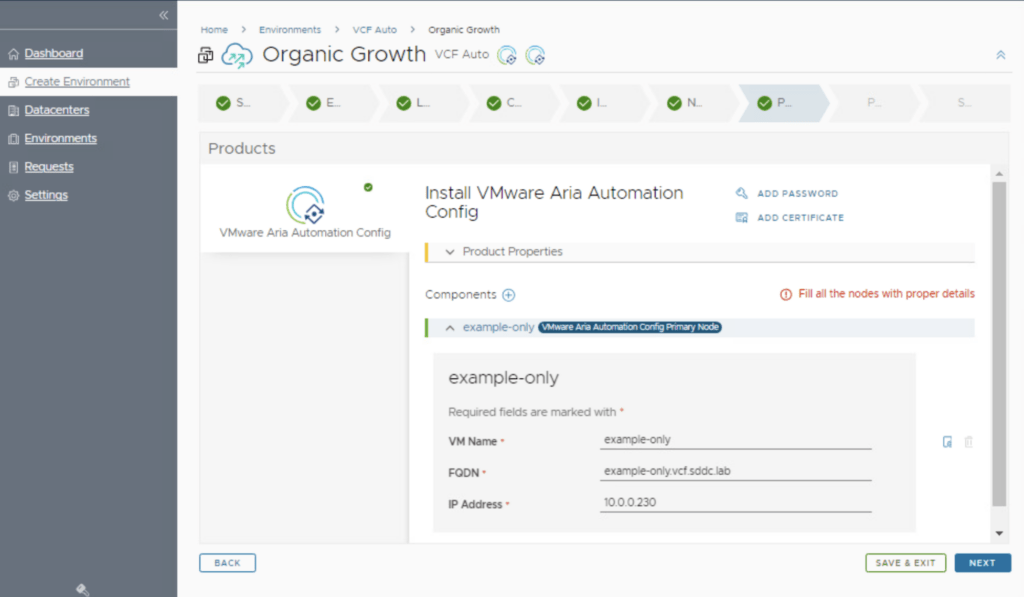Collapse the left sidebar with double chevron

pos(164,15)
